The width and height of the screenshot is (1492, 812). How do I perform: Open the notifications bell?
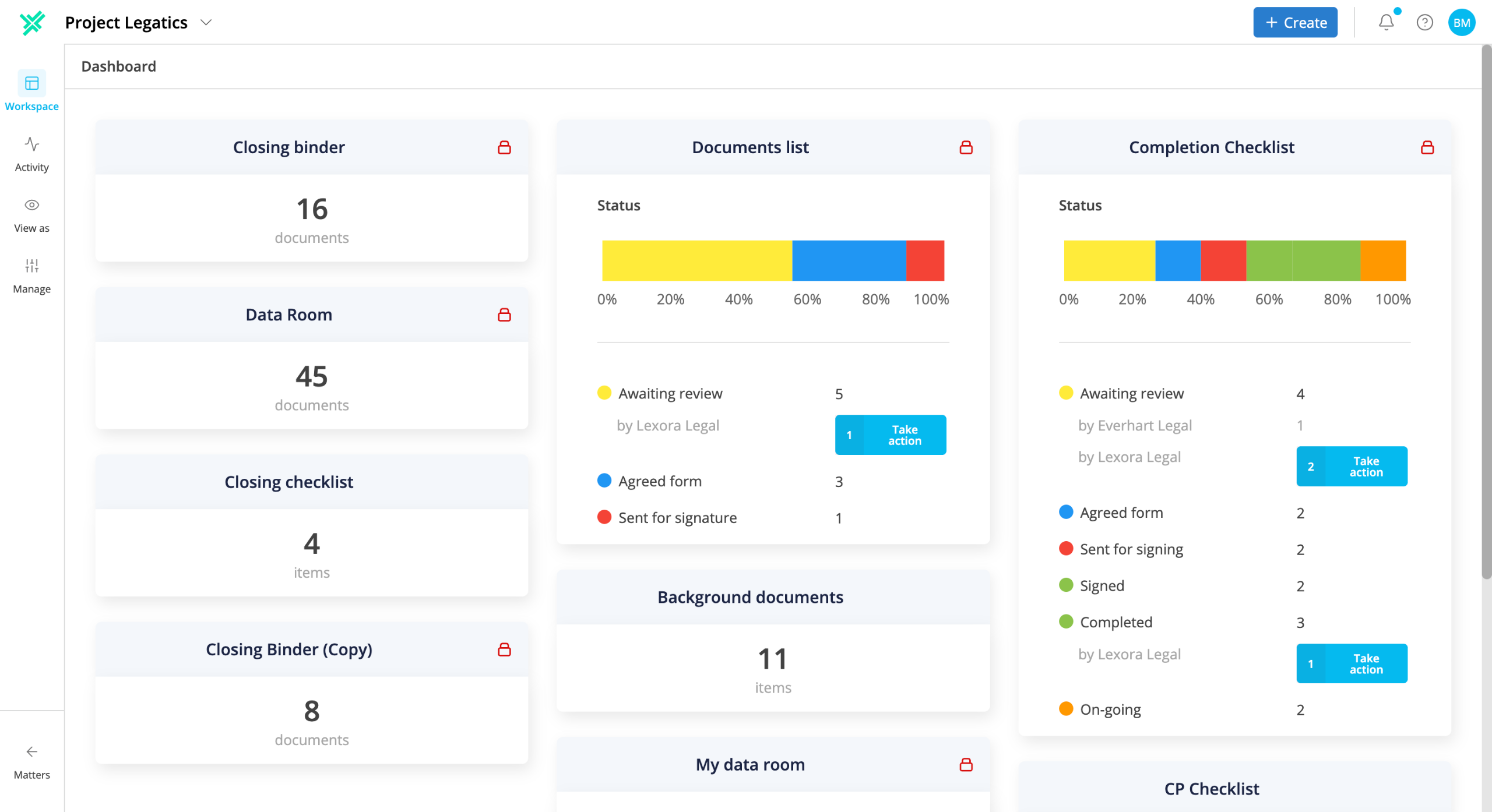1386,22
